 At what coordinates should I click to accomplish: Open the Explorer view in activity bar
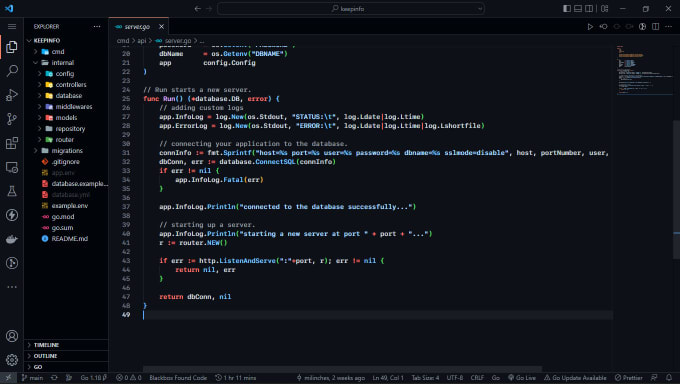(x=12, y=46)
